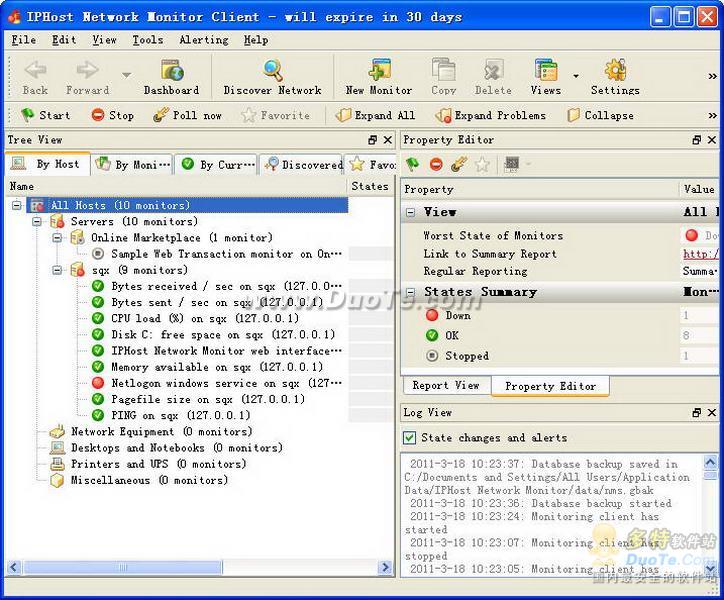Screen dimensions: 724x600
Task: Click Expand Problems
Action: click(x=490, y=115)
